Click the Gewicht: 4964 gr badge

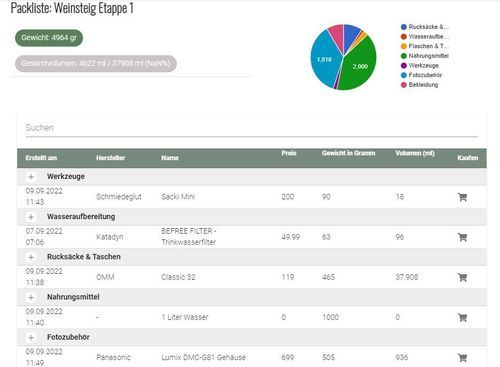pos(49,38)
